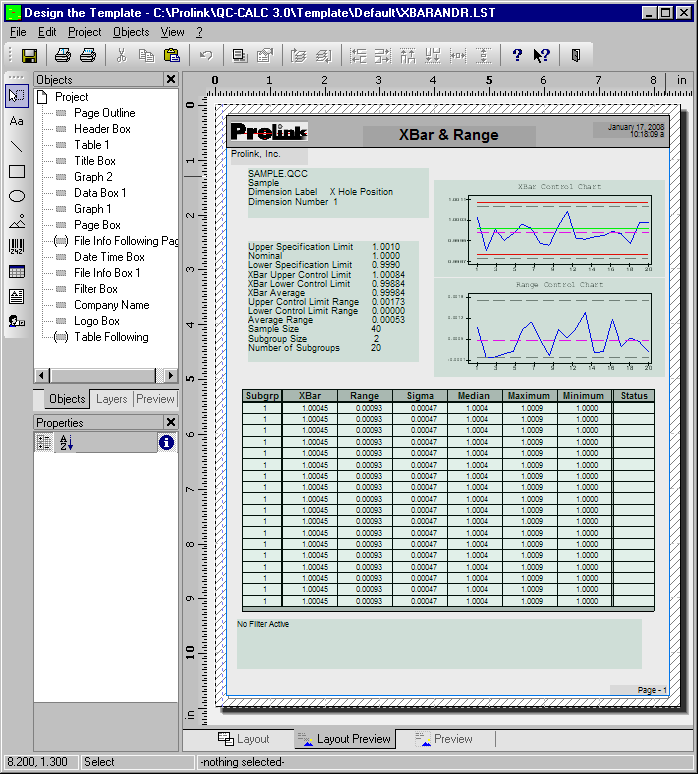Click the Copy icon in the toolbar
Screen dimensions: 698x774
[x=147, y=55]
